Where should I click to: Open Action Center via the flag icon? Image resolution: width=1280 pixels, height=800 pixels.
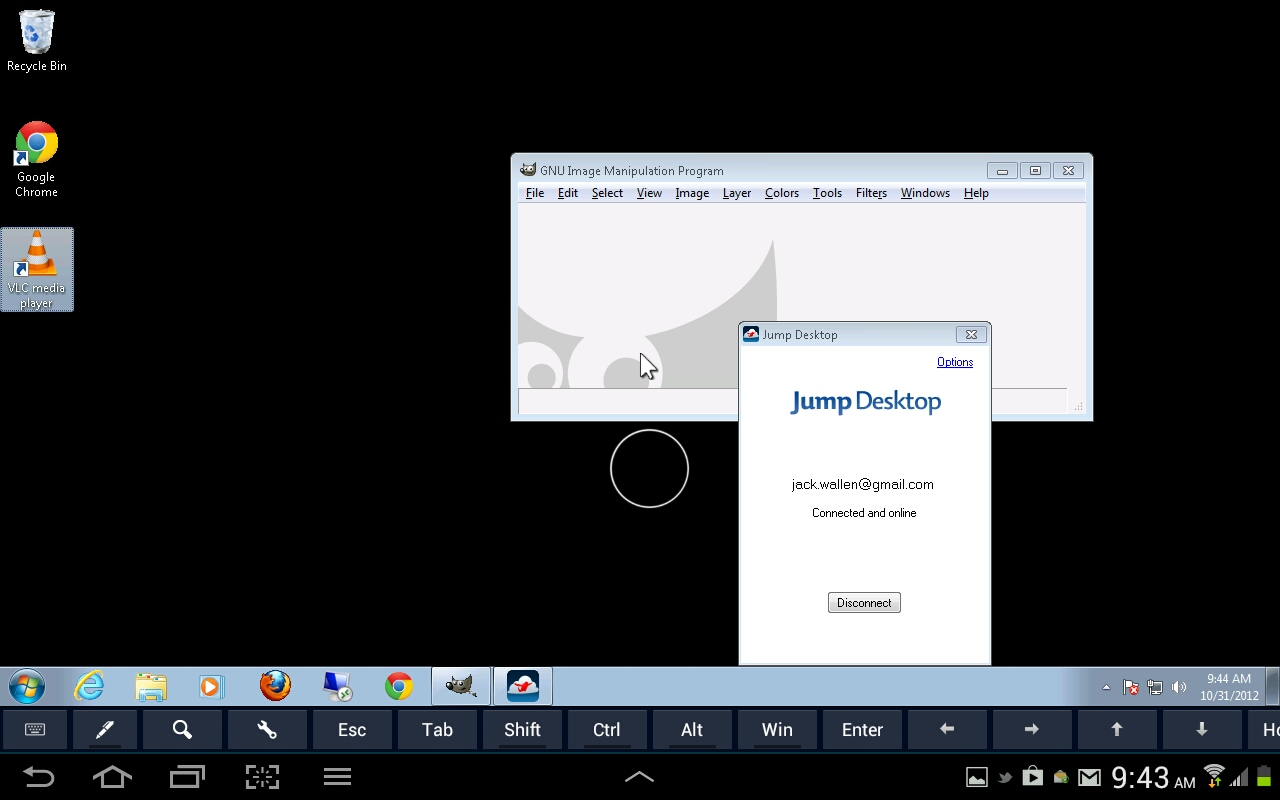[1130, 687]
